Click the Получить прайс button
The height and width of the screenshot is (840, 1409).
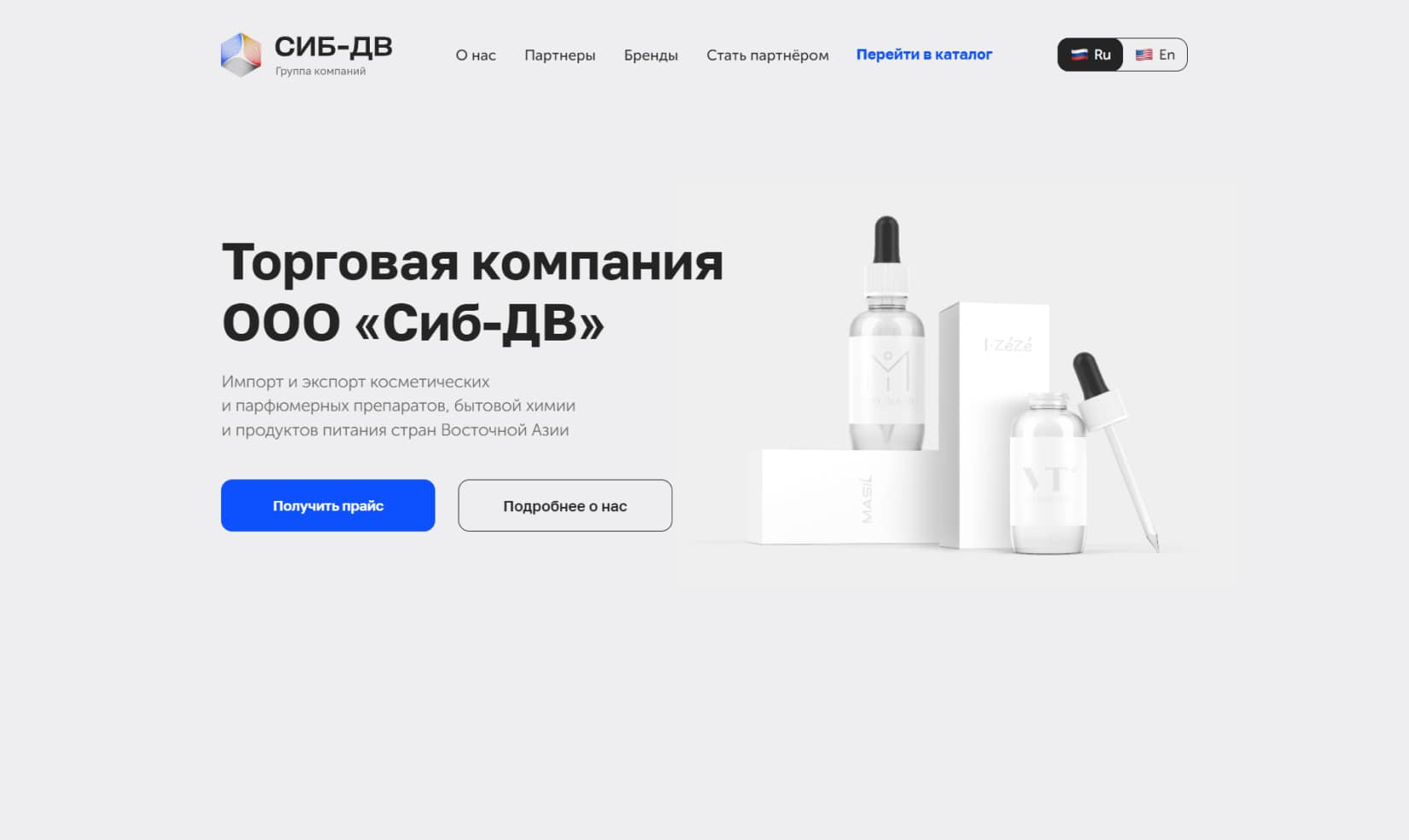coord(328,505)
